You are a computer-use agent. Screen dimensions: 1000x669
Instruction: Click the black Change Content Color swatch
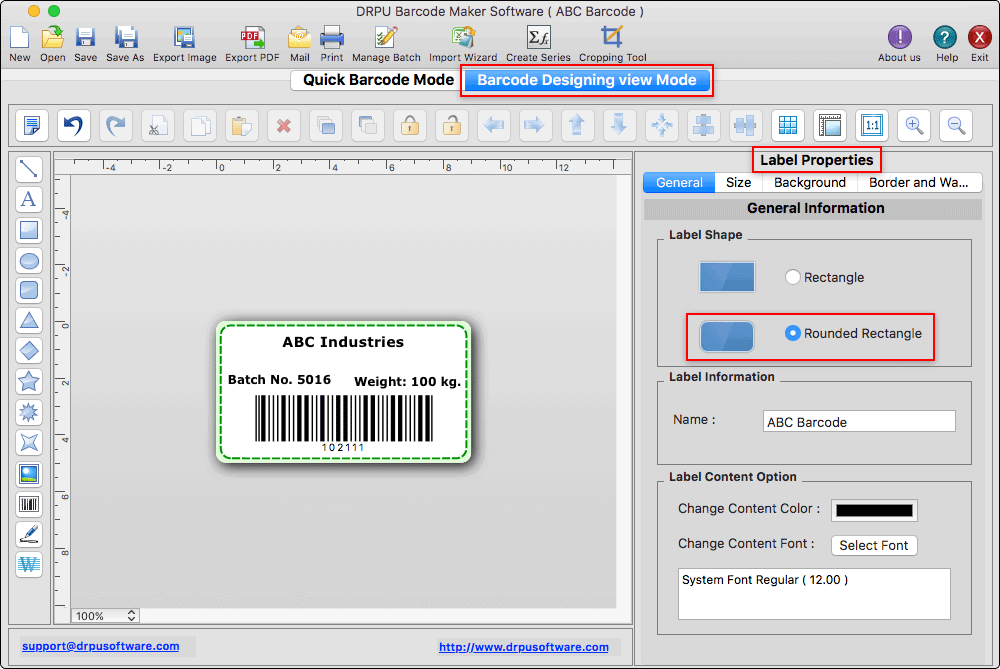coord(874,510)
